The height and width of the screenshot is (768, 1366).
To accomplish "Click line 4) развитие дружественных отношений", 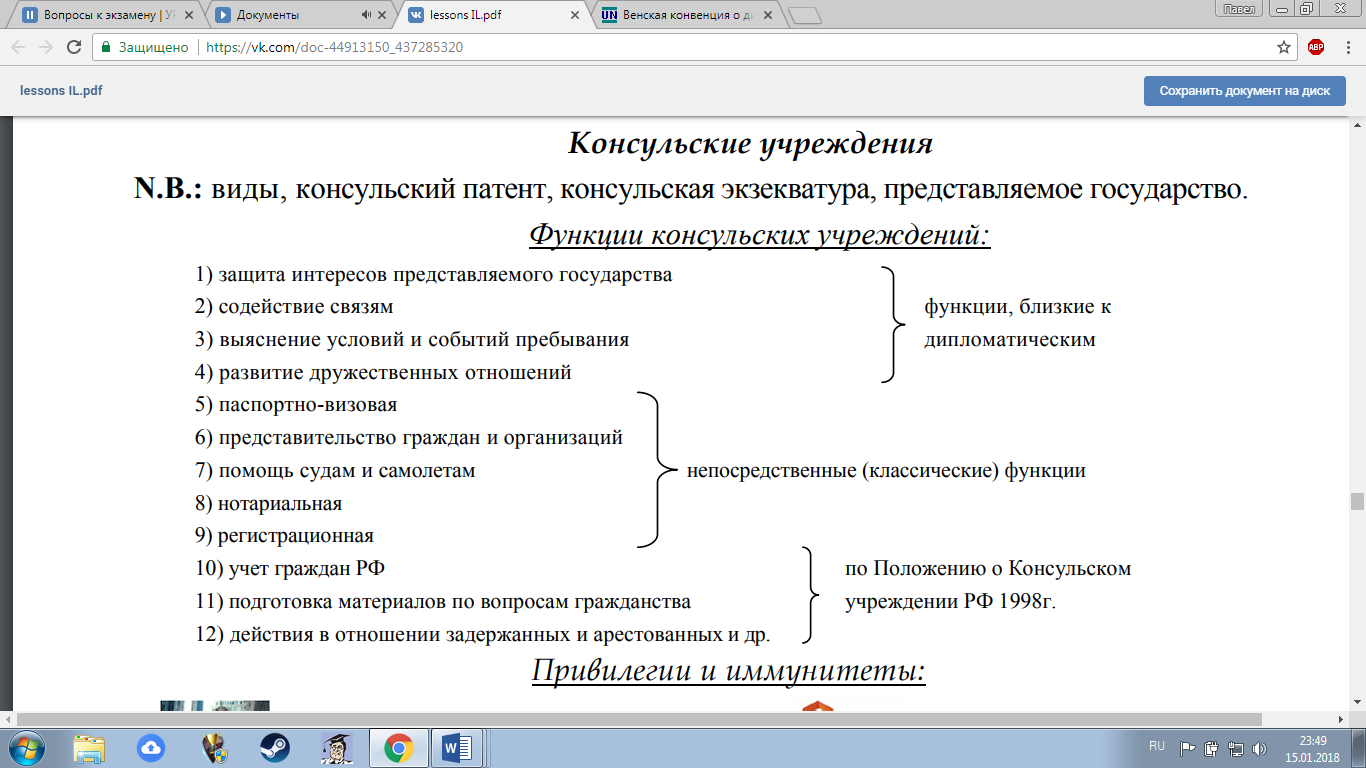I will click(383, 372).
